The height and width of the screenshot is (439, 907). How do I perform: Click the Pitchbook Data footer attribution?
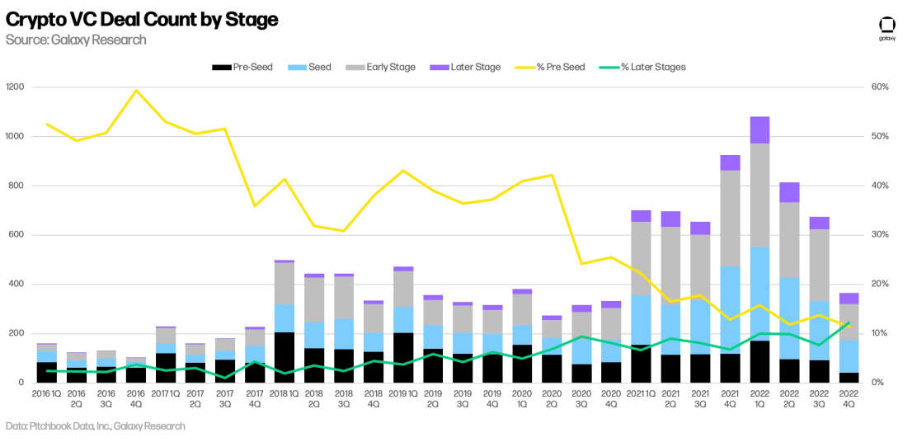(95, 426)
